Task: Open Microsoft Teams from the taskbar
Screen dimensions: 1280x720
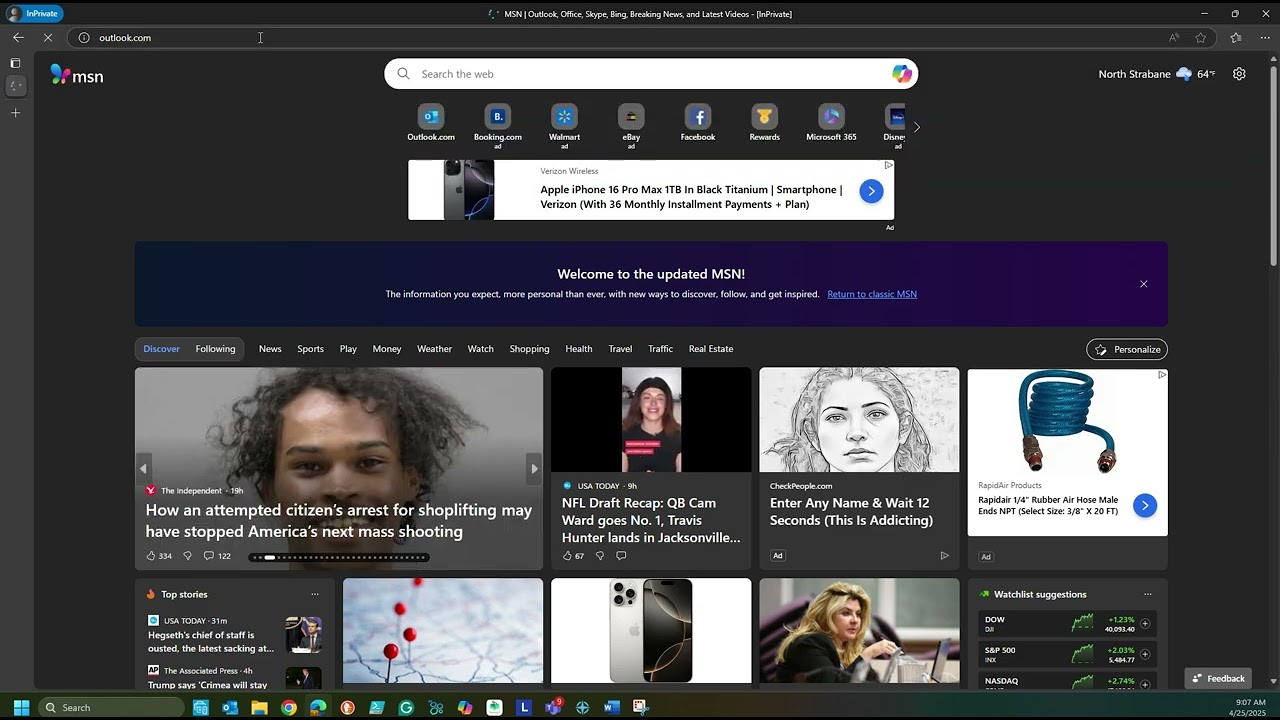Action: pos(553,707)
